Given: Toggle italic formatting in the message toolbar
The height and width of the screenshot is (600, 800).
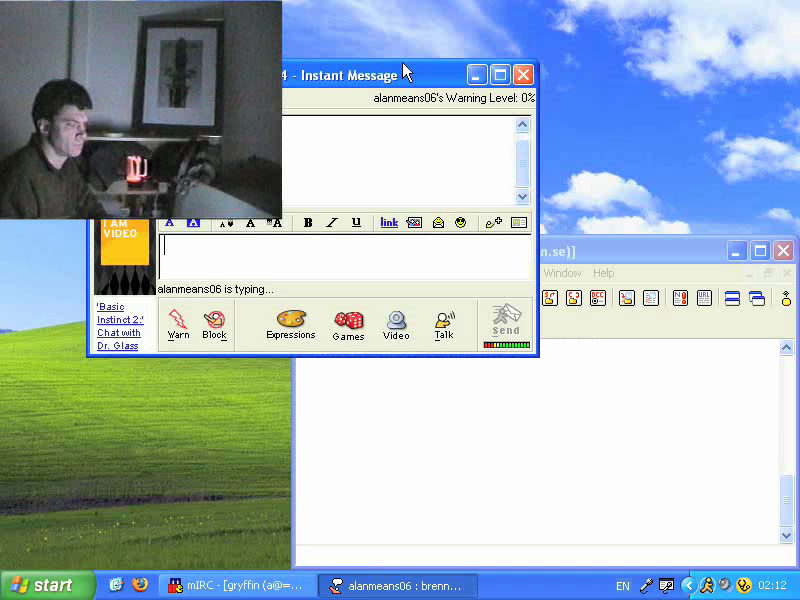Looking at the screenshot, I should pos(332,223).
